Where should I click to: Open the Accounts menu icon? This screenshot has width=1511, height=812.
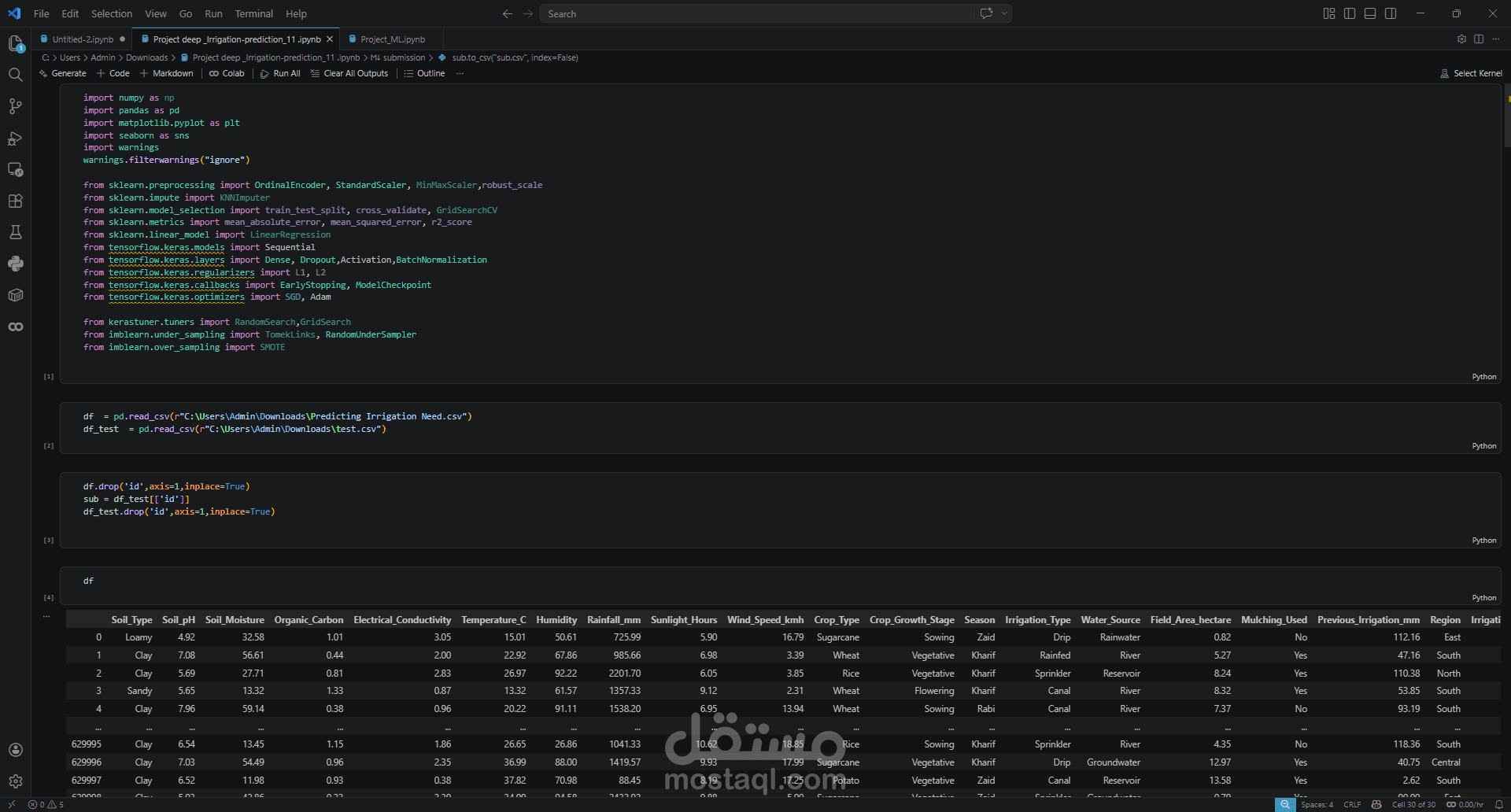click(x=15, y=750)
